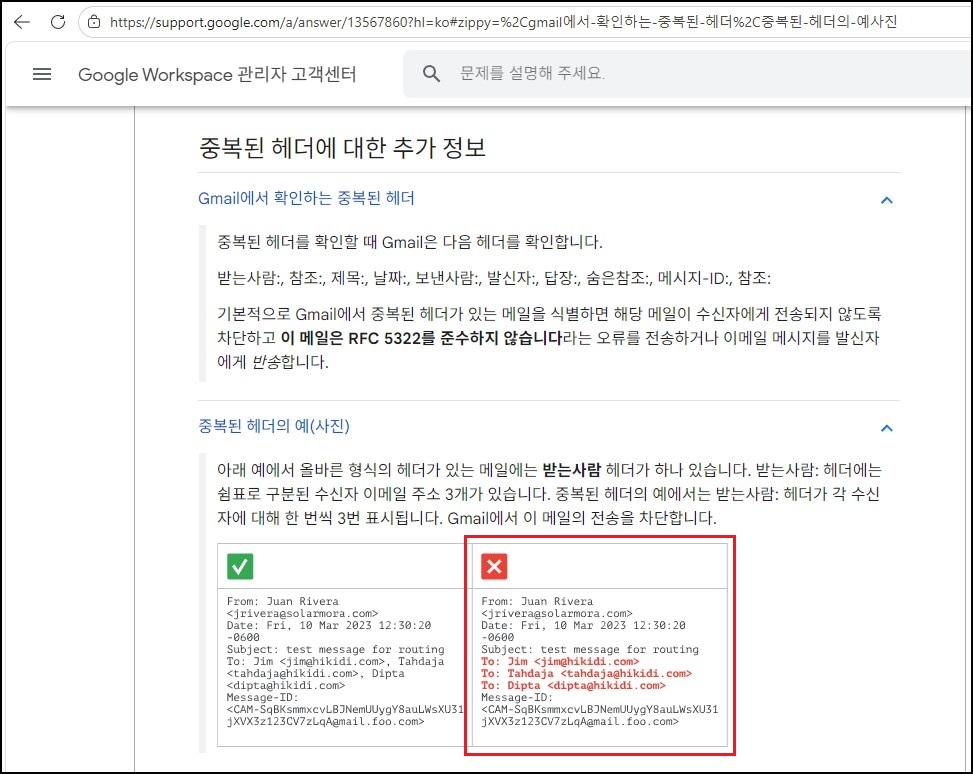973x774 pixels.
Task: Click the red X icon in example
Action: pos(494,566)
